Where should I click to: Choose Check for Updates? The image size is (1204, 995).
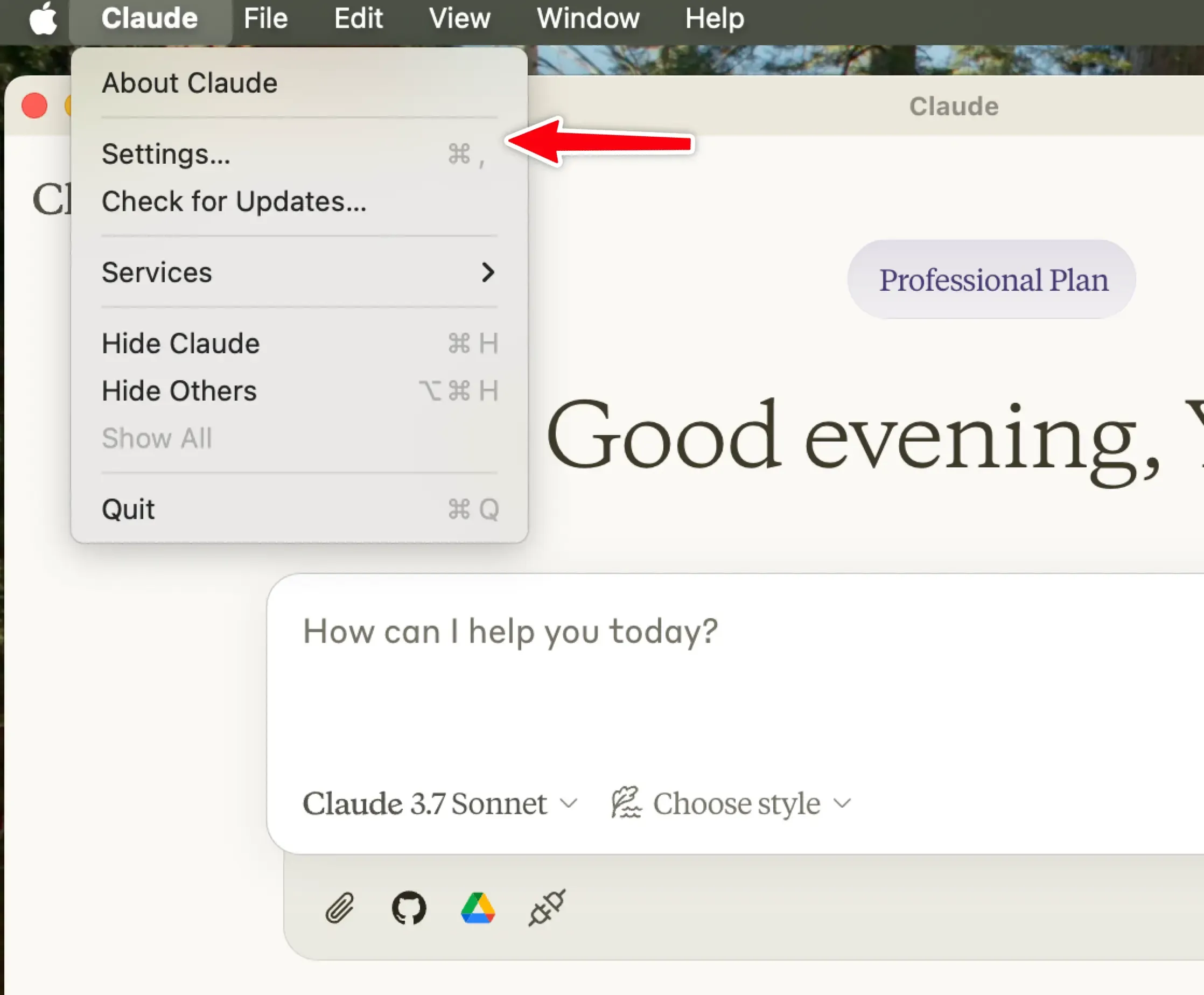pyautogui.click(x=234, y=201)
